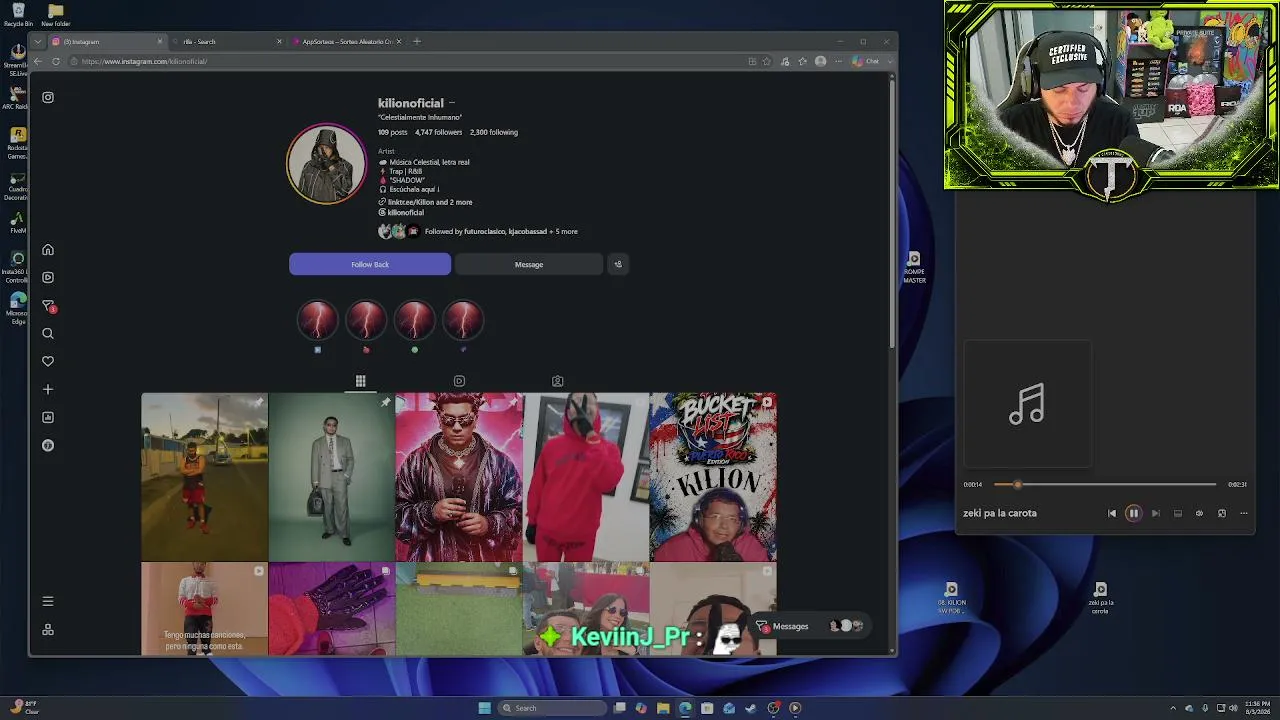
Task: Open the Meta apps icon at sidebar bottom
Action: (48, 630)
